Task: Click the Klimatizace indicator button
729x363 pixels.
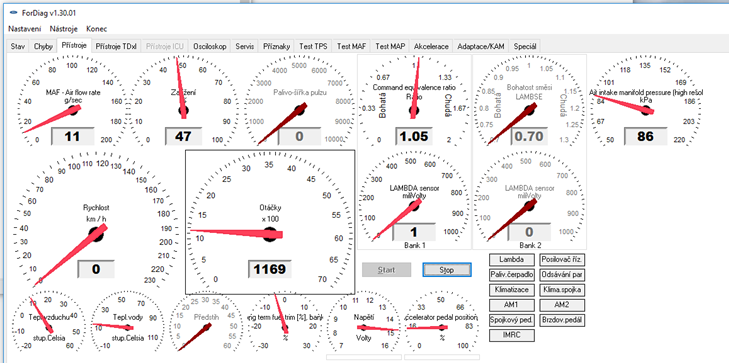Action: (x=511, y=290)
